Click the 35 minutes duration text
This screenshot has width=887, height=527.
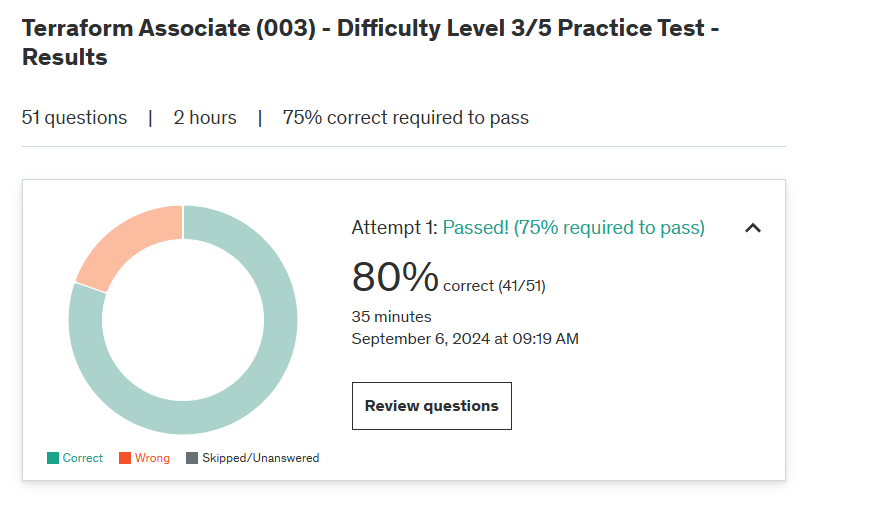[x=391, y=317]
